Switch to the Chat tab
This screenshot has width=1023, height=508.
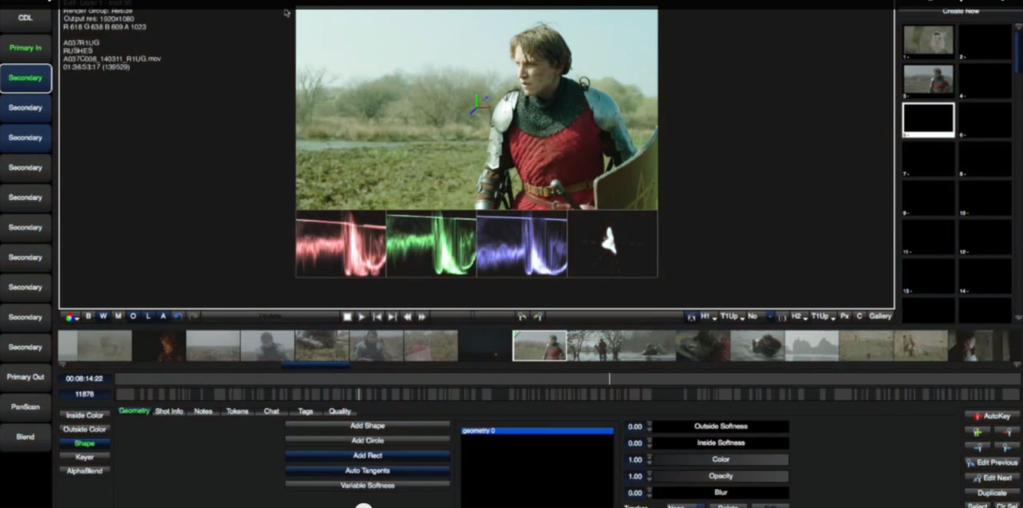pos(271,411)
